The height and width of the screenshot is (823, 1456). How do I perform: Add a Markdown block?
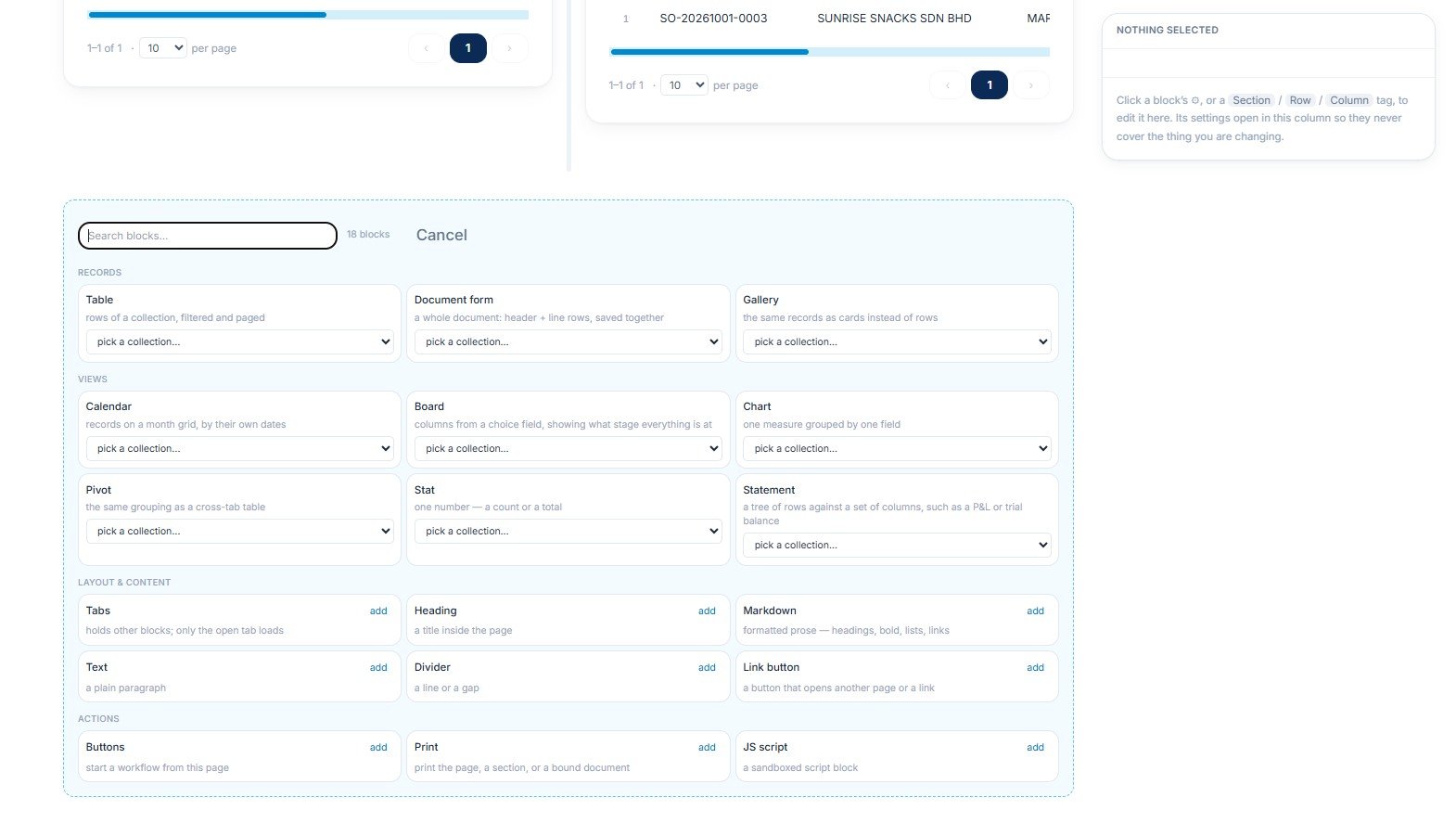point(1035,611)
